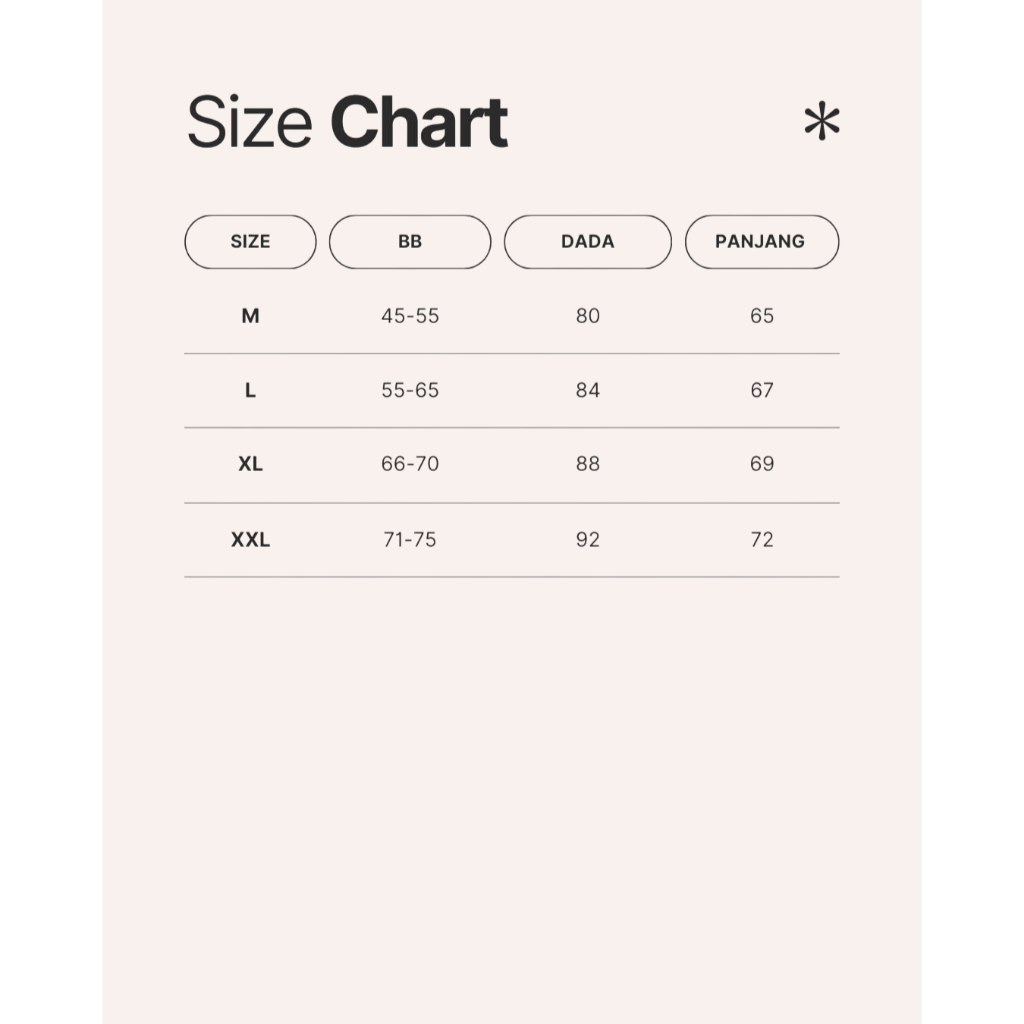The width and height of the screenshot is (1024, 1024).
Task: Select the BB column header pill
Action: (410, 242)
